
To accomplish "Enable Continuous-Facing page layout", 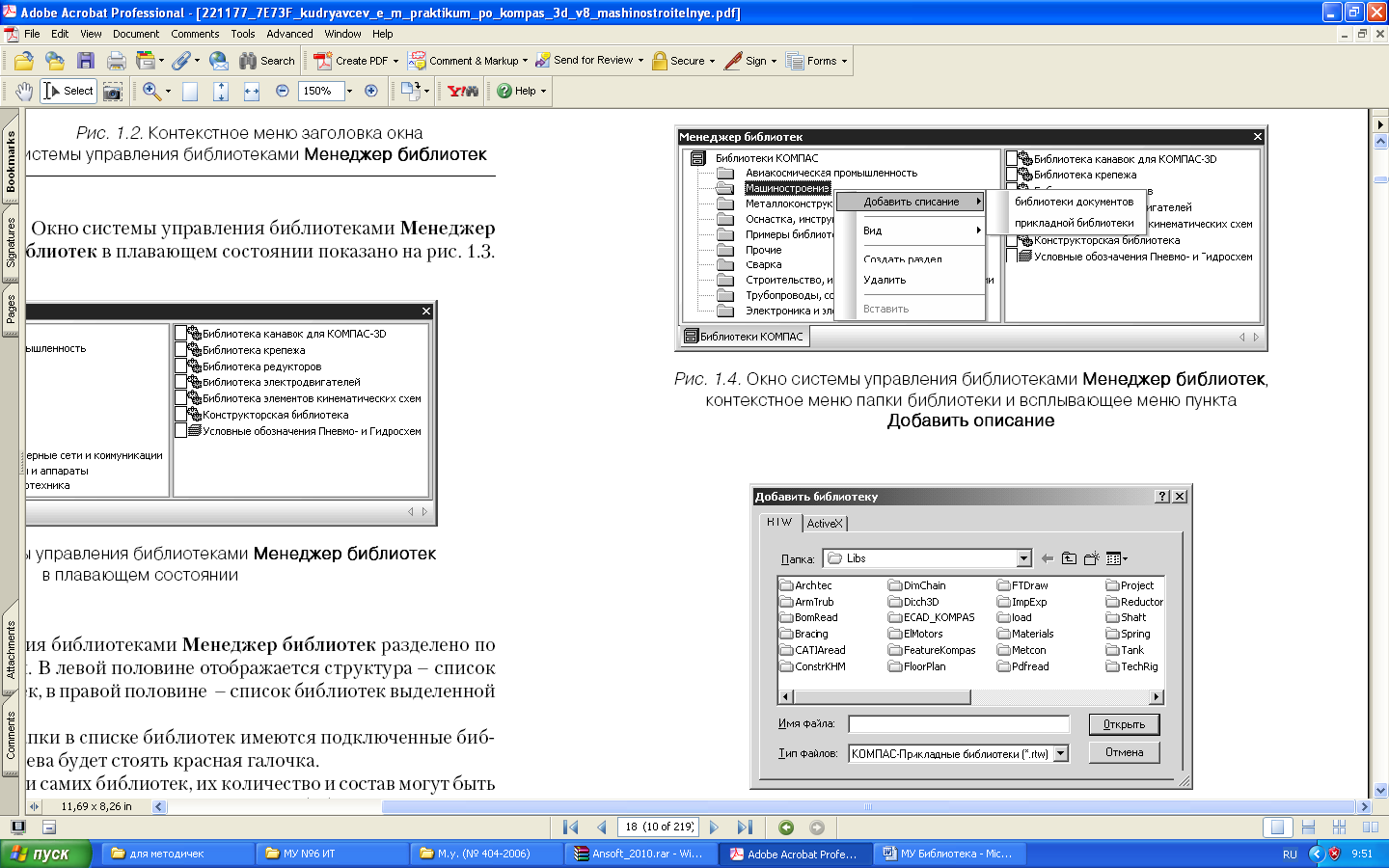I will pos(1339,827).
